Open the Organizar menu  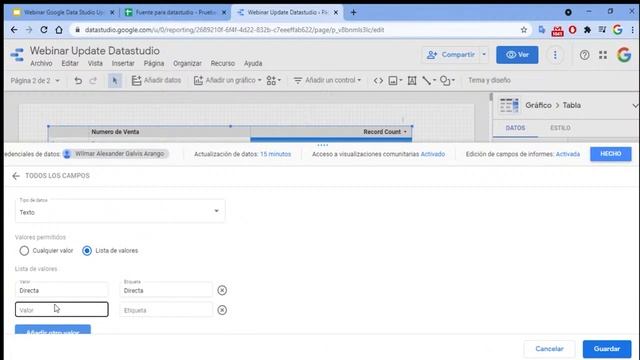tap(187, 64)
